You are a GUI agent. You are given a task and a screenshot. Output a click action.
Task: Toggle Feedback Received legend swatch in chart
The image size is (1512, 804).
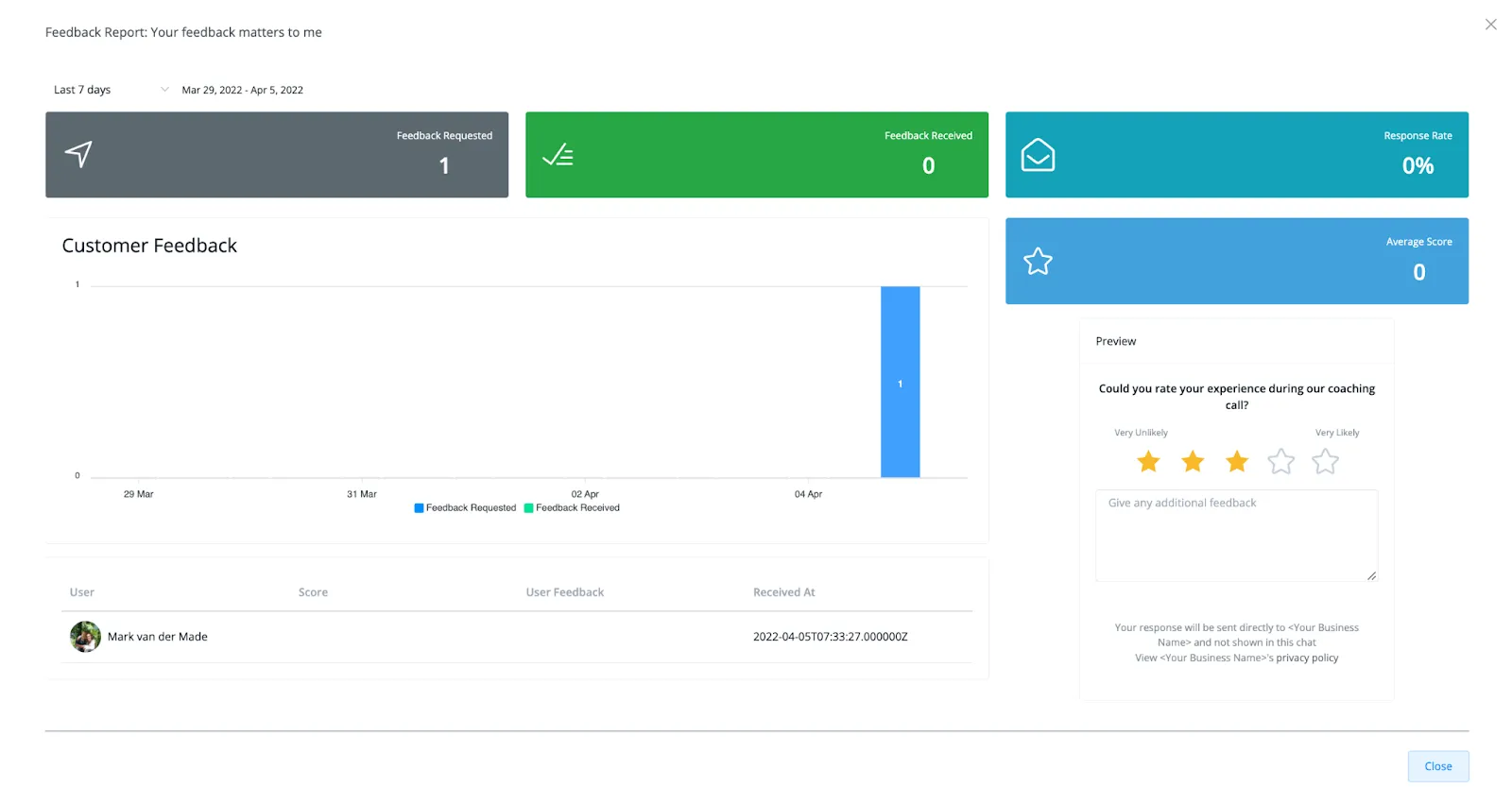529,508
